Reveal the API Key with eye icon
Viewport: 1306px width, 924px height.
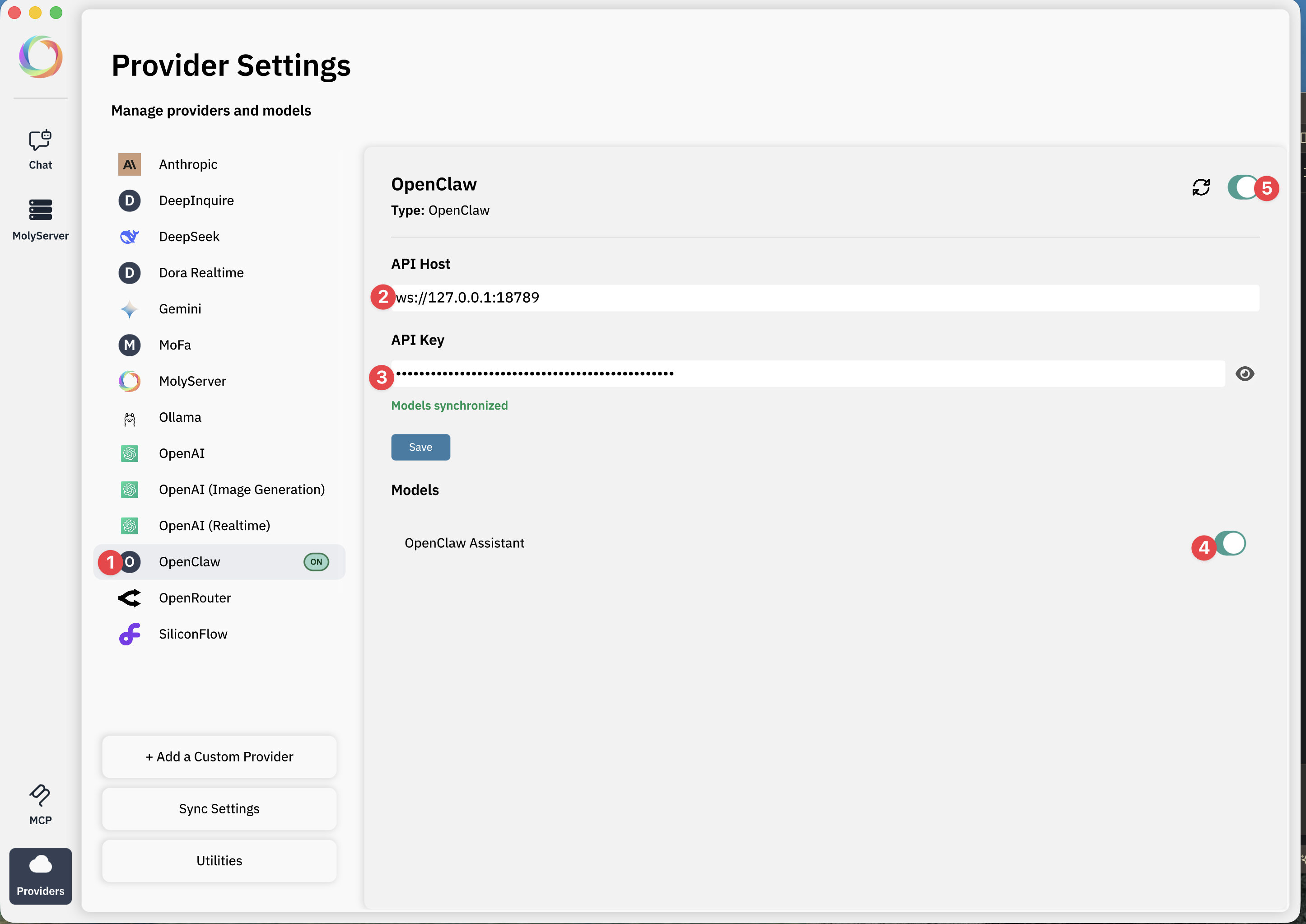pos(1245,374)
